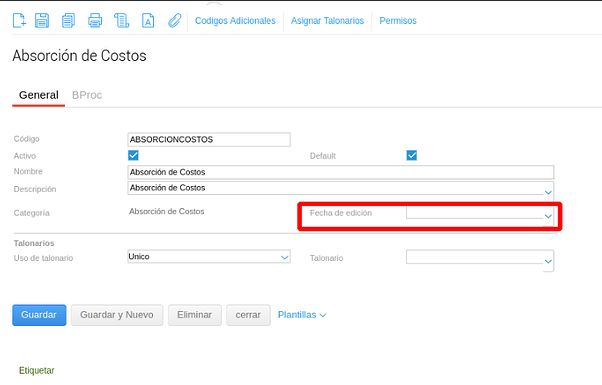Click the paperclip attachments icon
This screenshot has width=602, height=385.
(175, 20)
